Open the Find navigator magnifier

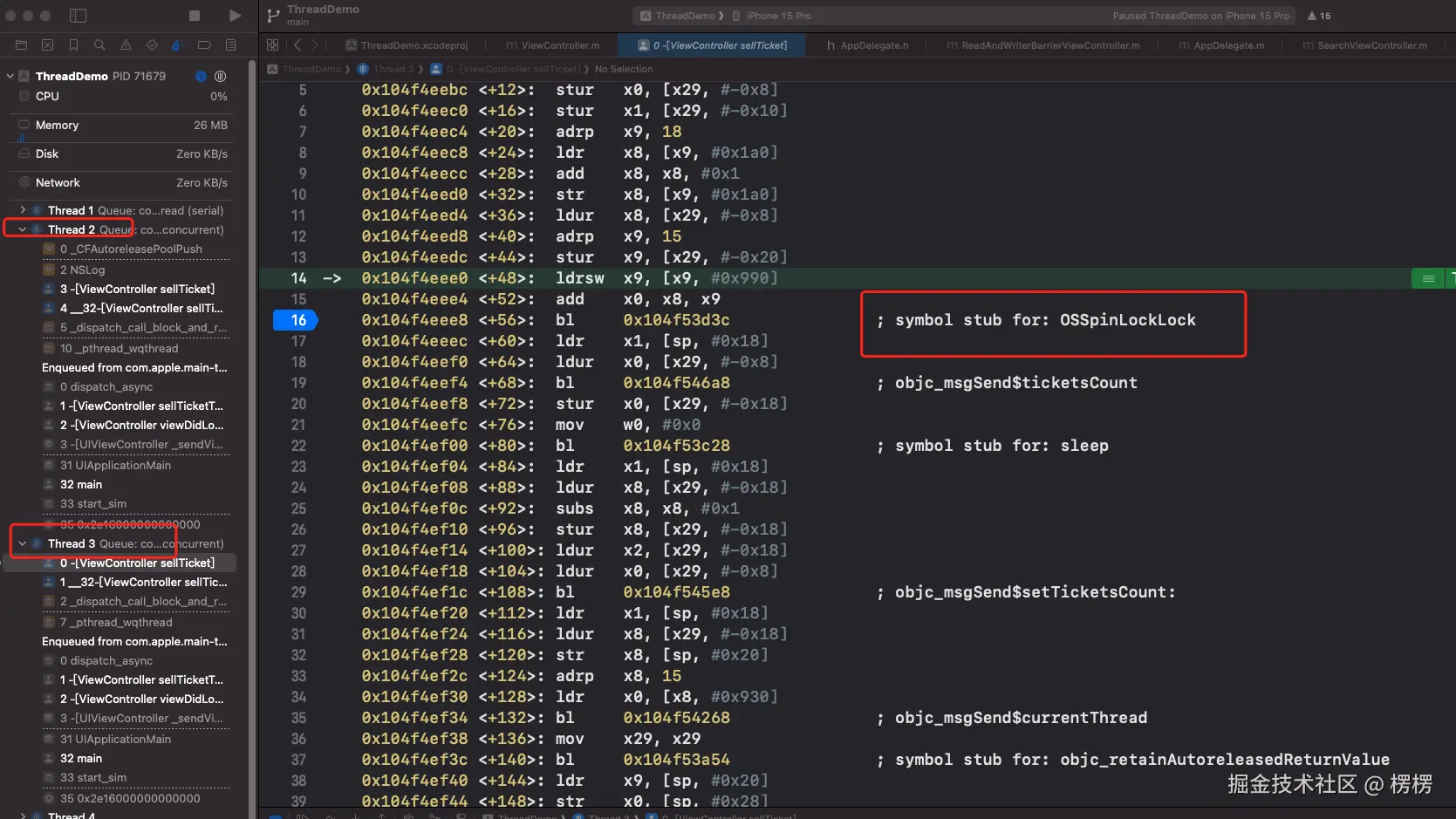coord(100,45)
